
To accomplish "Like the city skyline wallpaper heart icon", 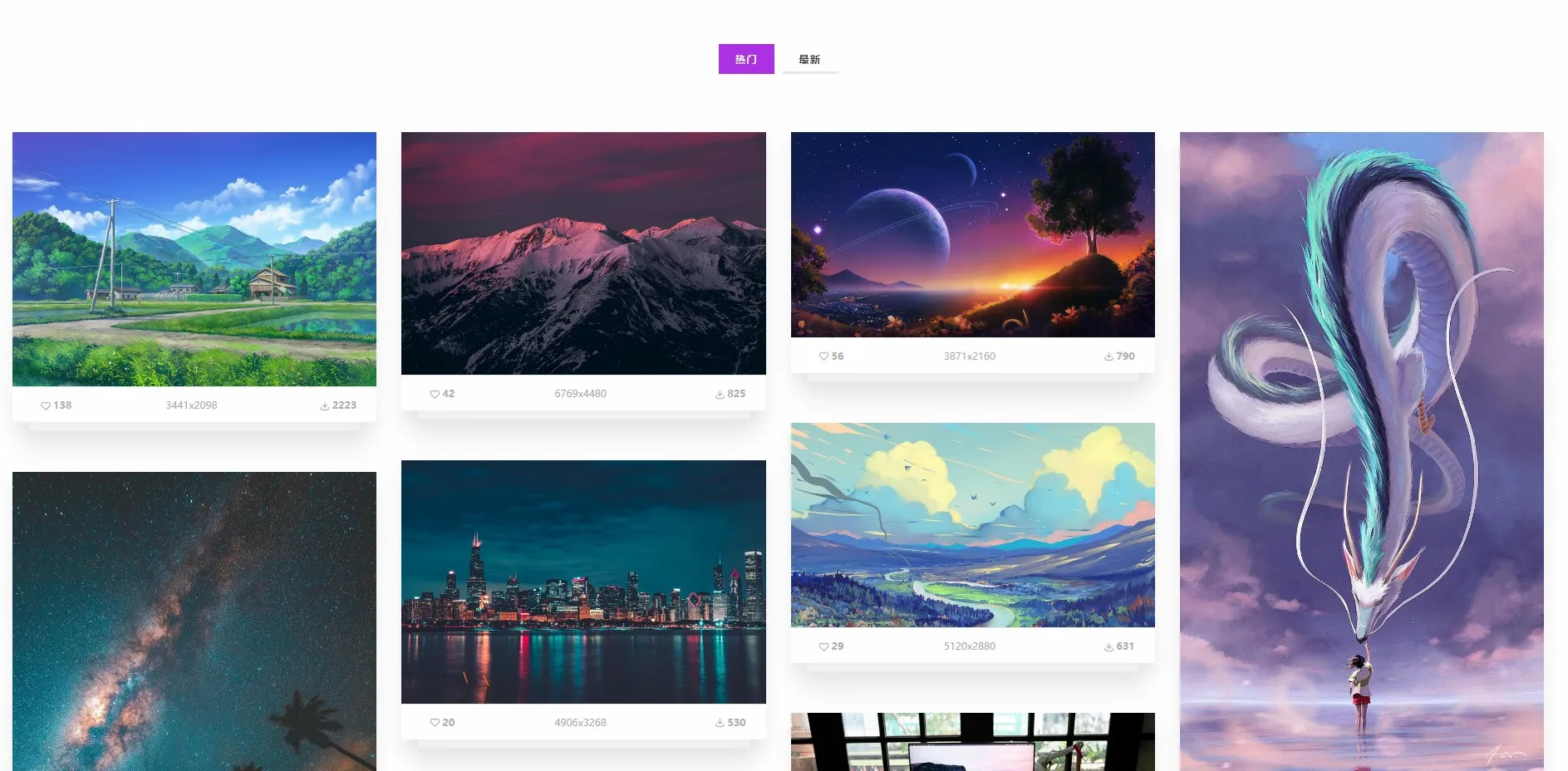I will coord(435,722).
